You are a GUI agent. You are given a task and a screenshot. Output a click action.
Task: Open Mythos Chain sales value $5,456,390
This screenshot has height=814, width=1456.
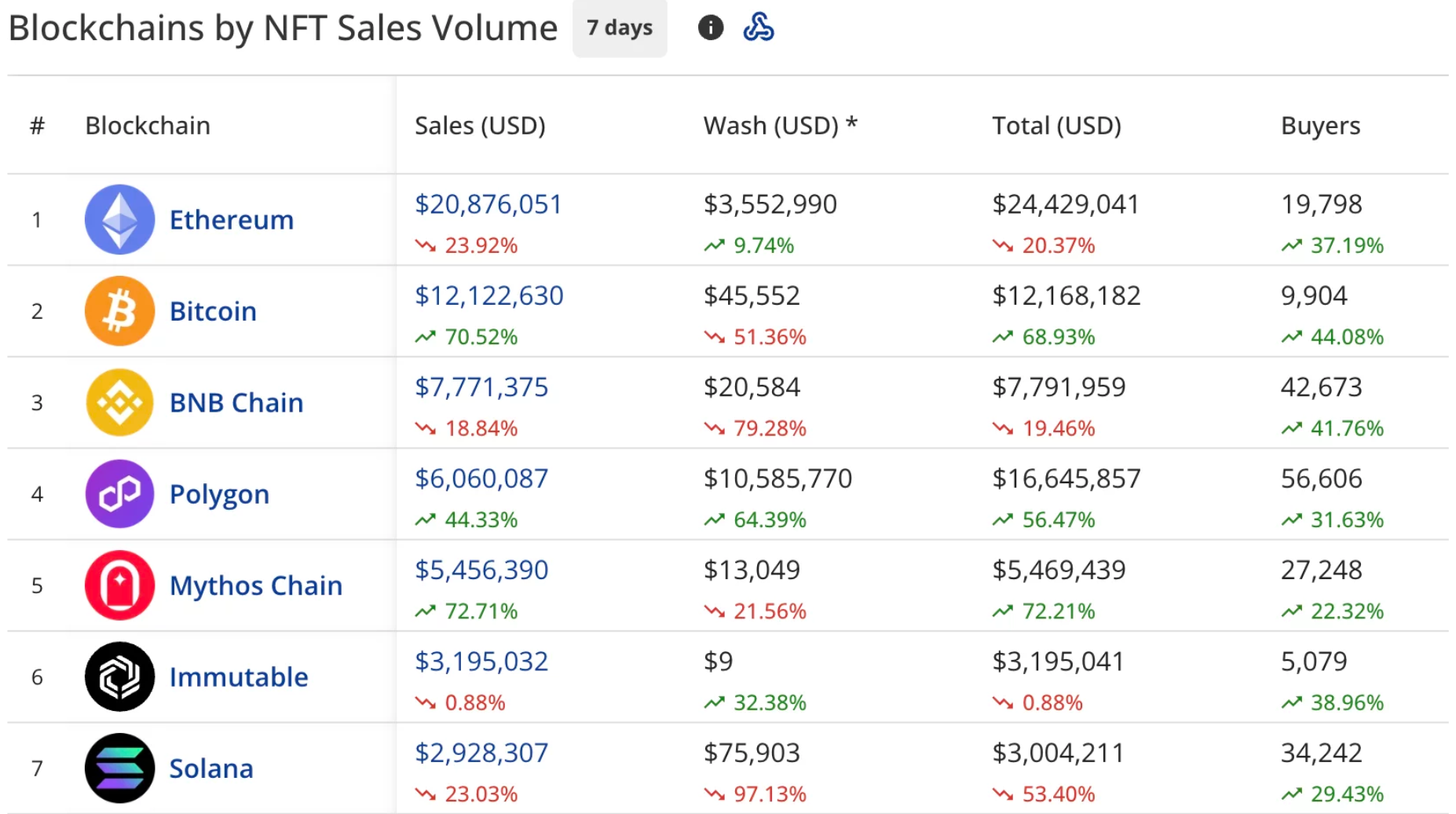tap(481, 570)
